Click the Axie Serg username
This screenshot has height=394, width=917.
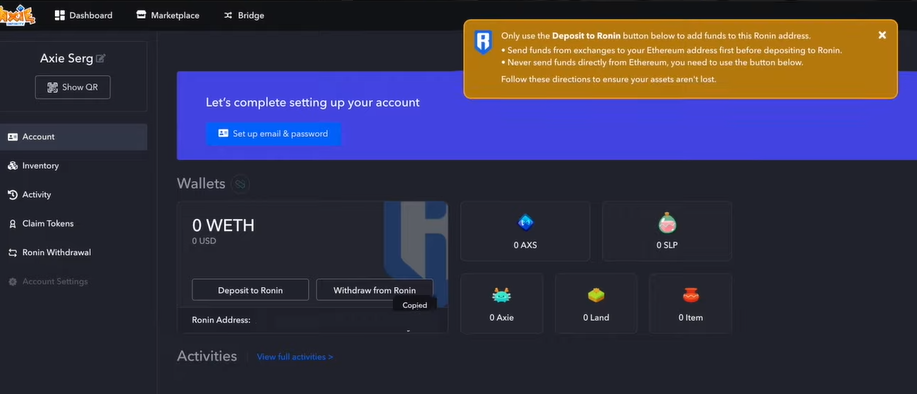(x=66, y=58)
